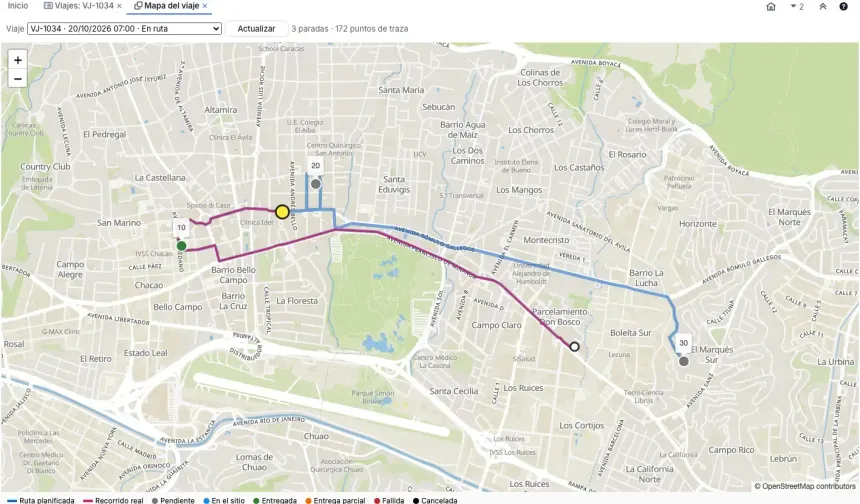This screenshot has width=860, height=504.
Task: Click the Parcelamiento Don Bosco map label
Action: tap(559, 316)
